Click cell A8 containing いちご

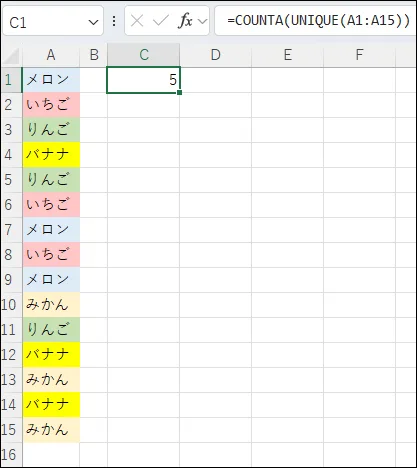click(51, 255)
